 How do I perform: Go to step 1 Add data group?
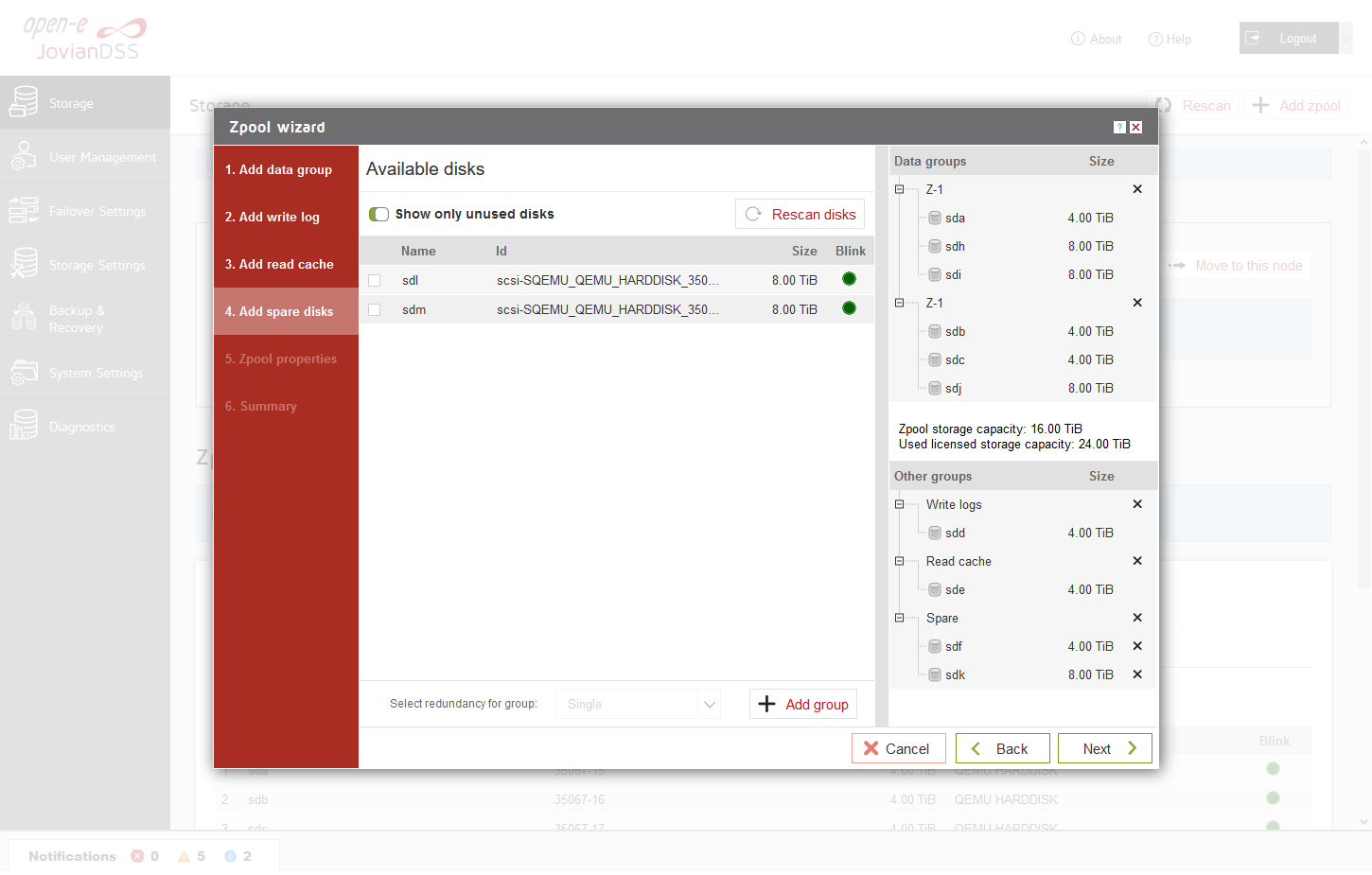[286, 169]
